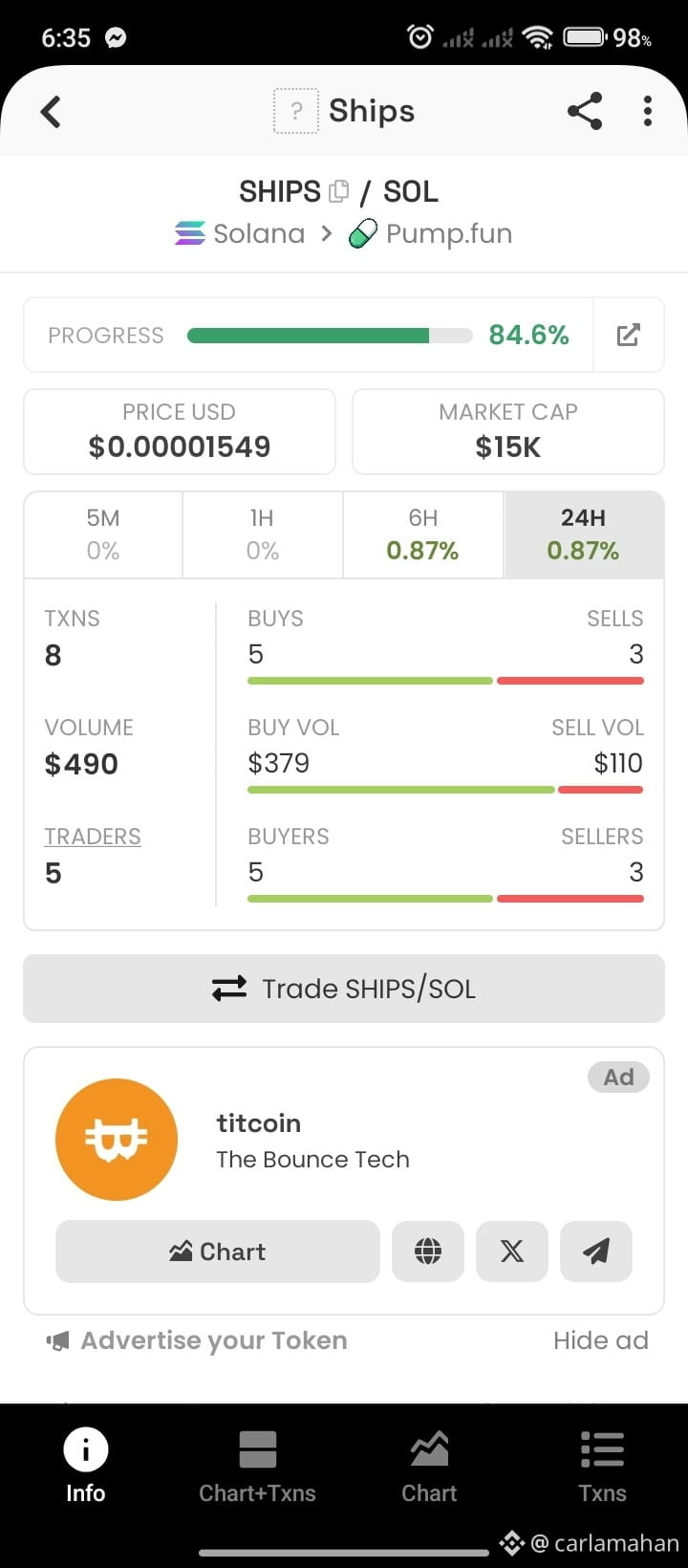The width and height of the screenshot is (688, 1568).
Task: Open titcoin website globe icon
Action: pyautogui.click(x=428, y=1251)
